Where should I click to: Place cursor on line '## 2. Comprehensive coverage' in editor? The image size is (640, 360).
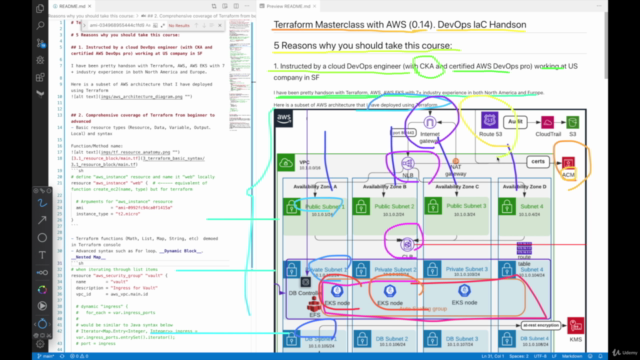(x=143, y=115)
